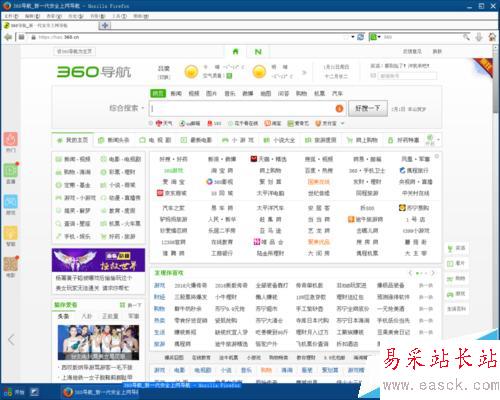500x400 pixels.
Task: Open the blue mail icon in the left sidebar
Action: (11, 202)
